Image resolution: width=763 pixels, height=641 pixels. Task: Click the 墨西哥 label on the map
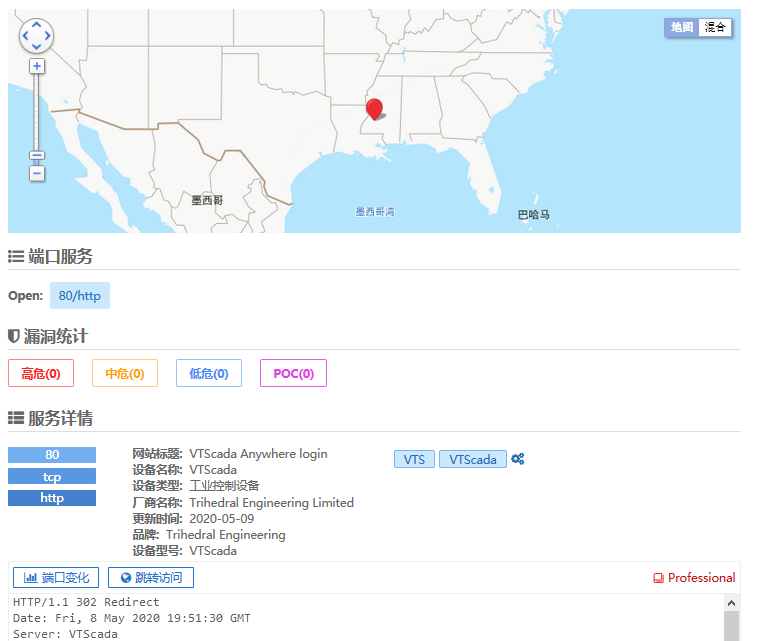click(207, 200)
